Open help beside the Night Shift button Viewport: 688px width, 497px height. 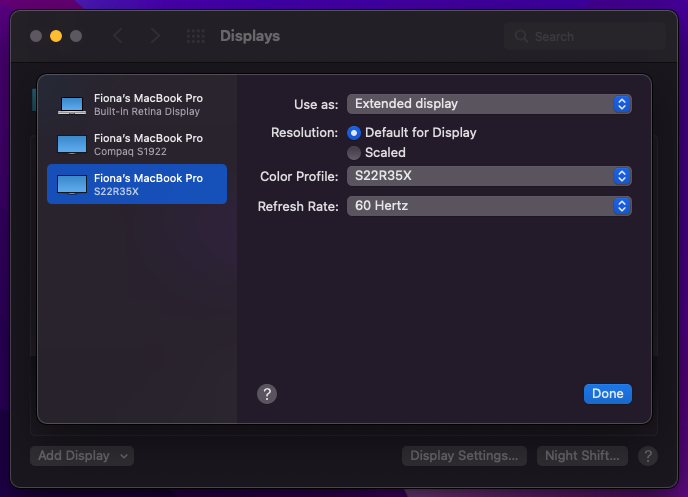(648, 456)
